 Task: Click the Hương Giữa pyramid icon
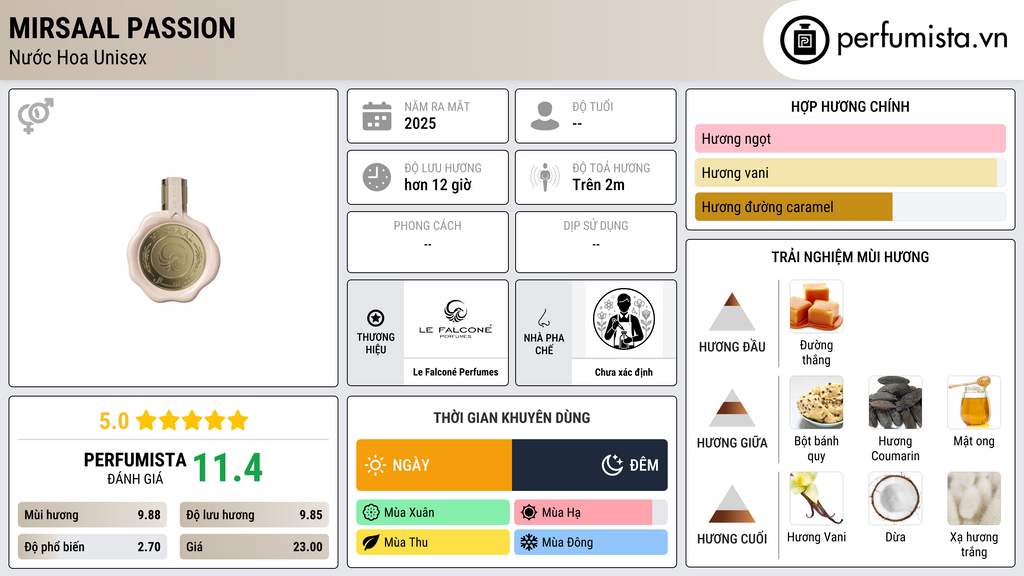coord(732,408)
